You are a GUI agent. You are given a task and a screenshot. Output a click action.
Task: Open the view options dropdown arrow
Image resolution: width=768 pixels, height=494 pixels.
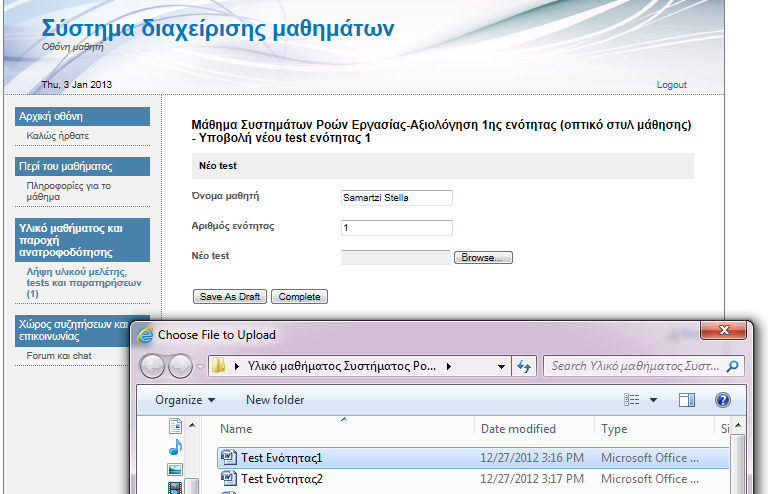[653, 400]
